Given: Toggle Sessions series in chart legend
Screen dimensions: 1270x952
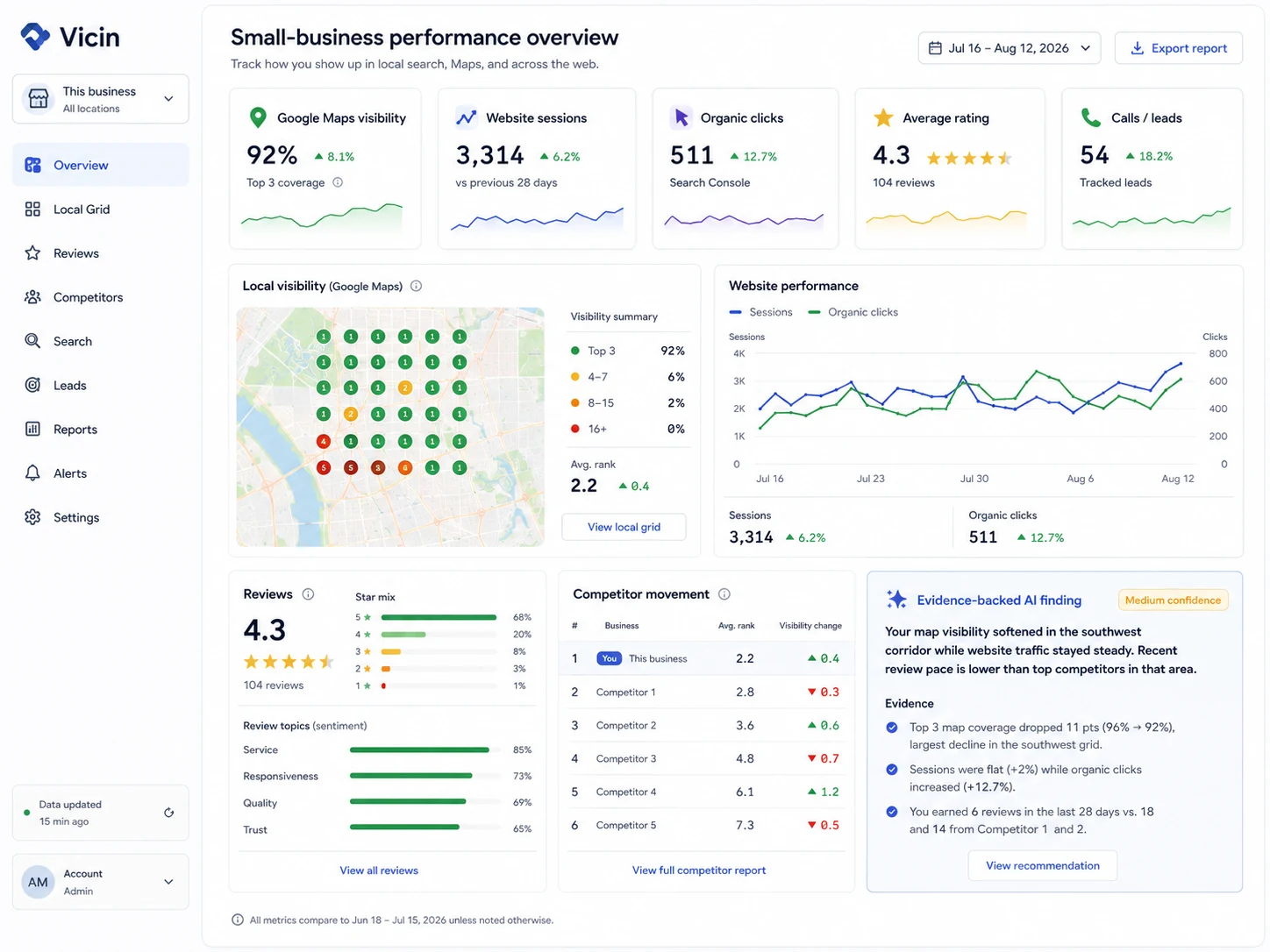Looking at the screenshot, I should (x=760, y=312).
